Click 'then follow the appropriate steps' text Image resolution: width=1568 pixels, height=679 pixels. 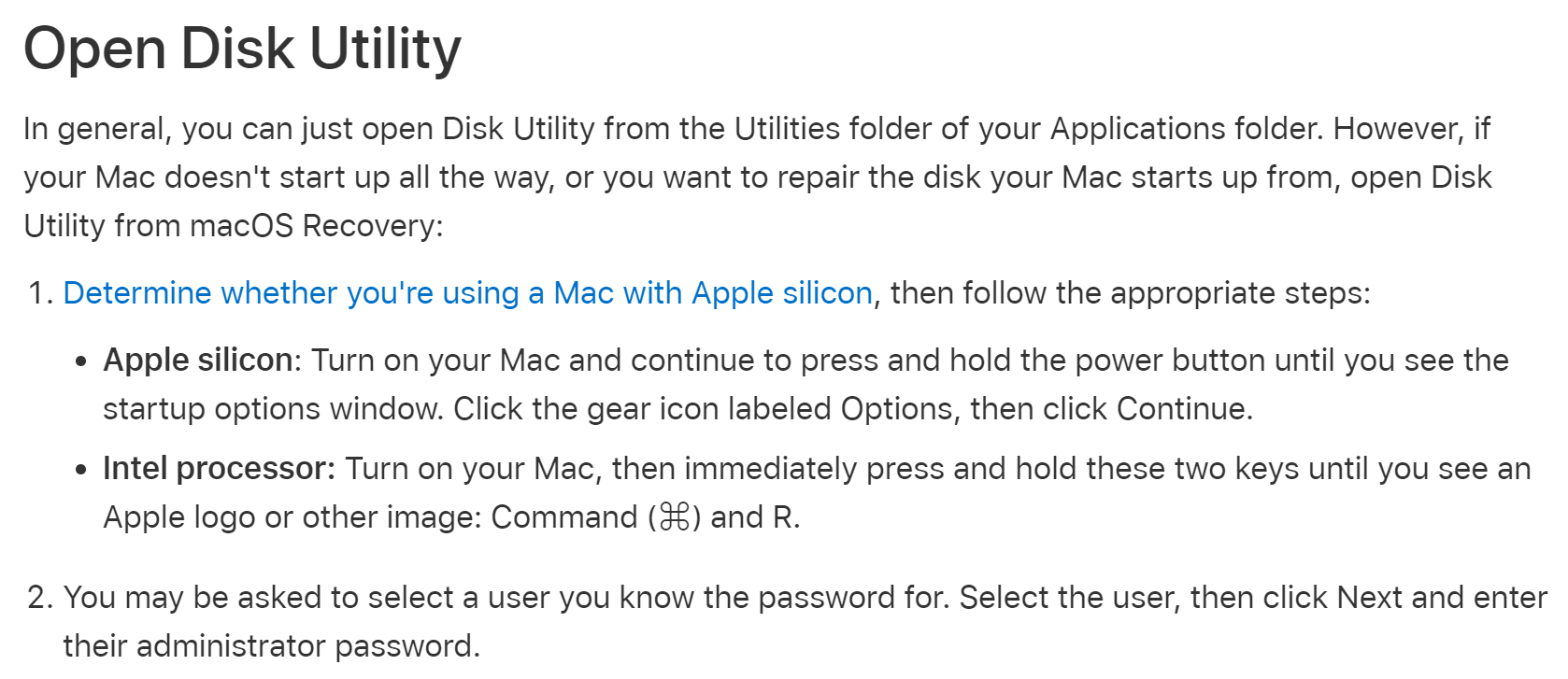(x=1125, y=293)
